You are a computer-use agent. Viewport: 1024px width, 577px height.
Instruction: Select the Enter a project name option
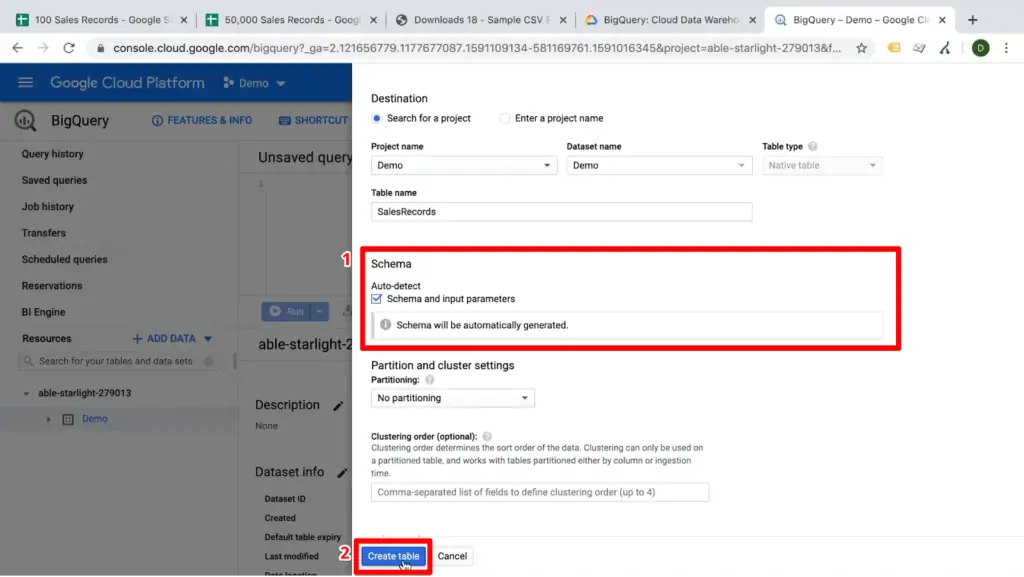505,117
